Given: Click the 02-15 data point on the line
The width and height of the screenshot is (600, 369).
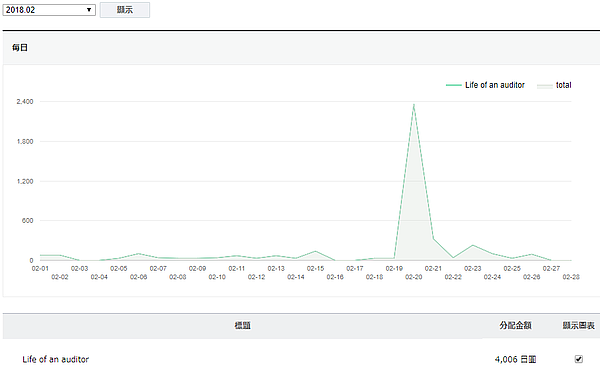Looking at the screenshot, I should pyautogui.click(x=315, y=251).
